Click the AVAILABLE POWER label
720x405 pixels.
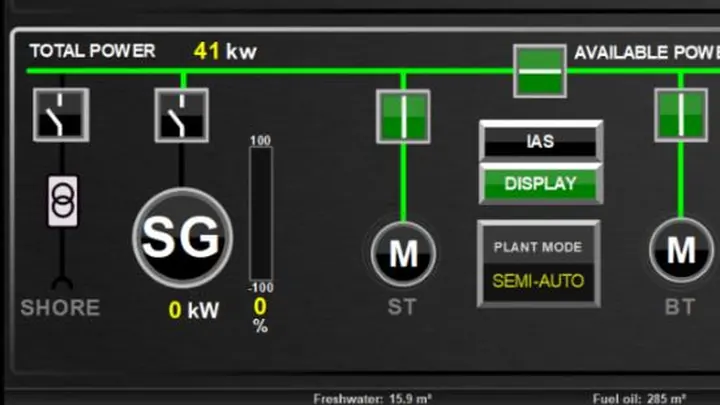647,52
